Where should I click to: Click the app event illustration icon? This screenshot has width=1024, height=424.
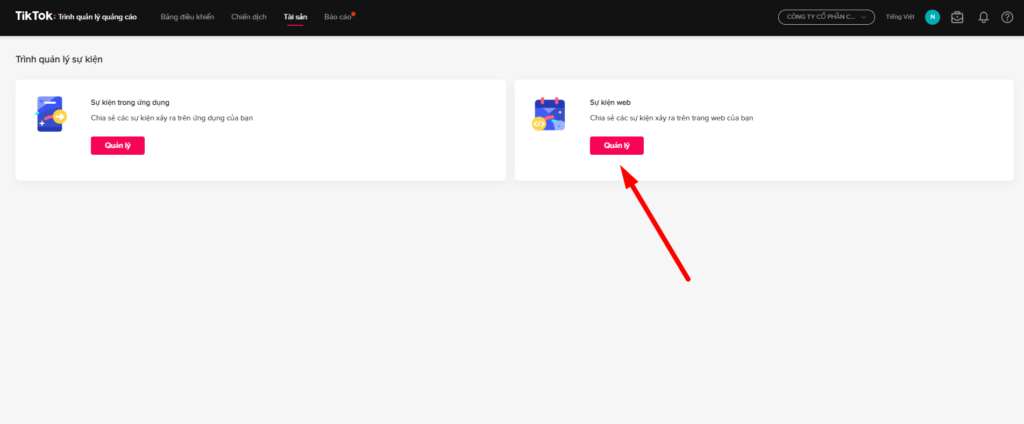tap(50, 116)
